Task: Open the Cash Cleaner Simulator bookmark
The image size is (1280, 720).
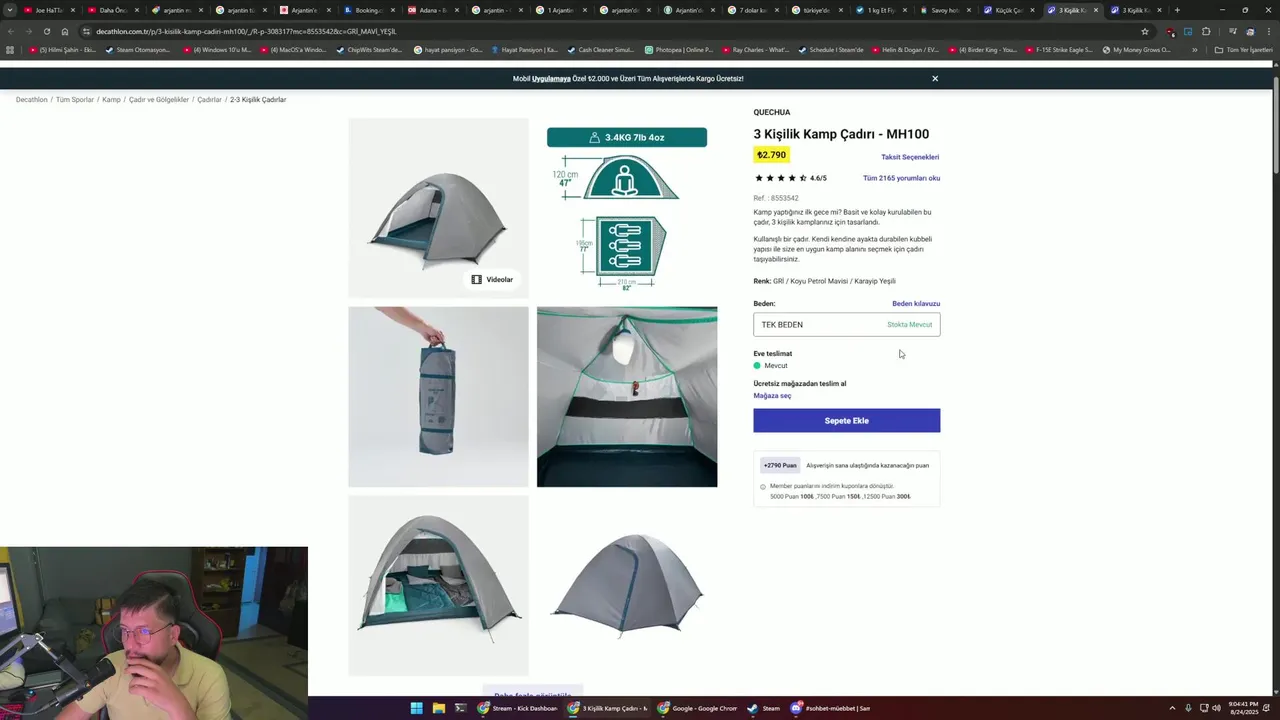Action: [x=600, y=50]
